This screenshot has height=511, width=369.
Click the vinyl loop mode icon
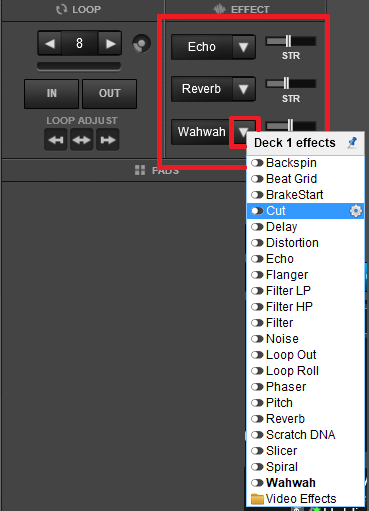pyautogui.click(x=141, y=44)
